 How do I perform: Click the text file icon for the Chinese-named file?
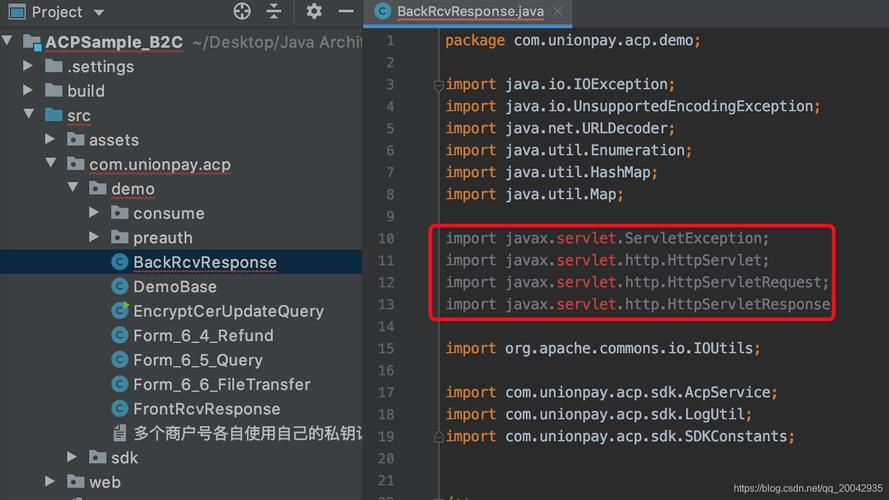pos(119,433)
